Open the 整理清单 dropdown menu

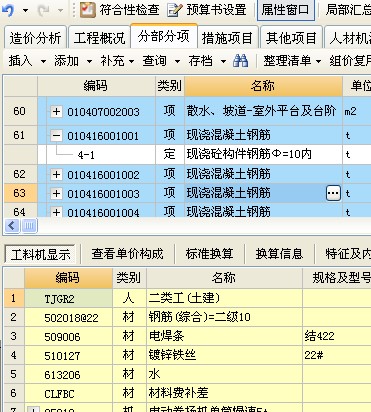(292, 61)
